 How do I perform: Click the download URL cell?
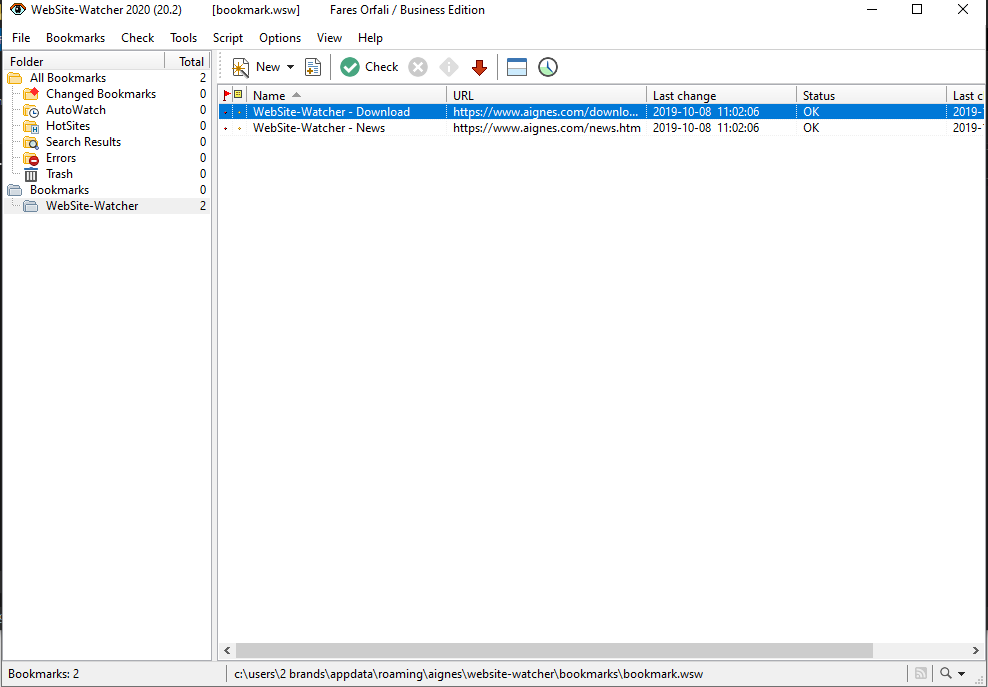click(546, 112)
